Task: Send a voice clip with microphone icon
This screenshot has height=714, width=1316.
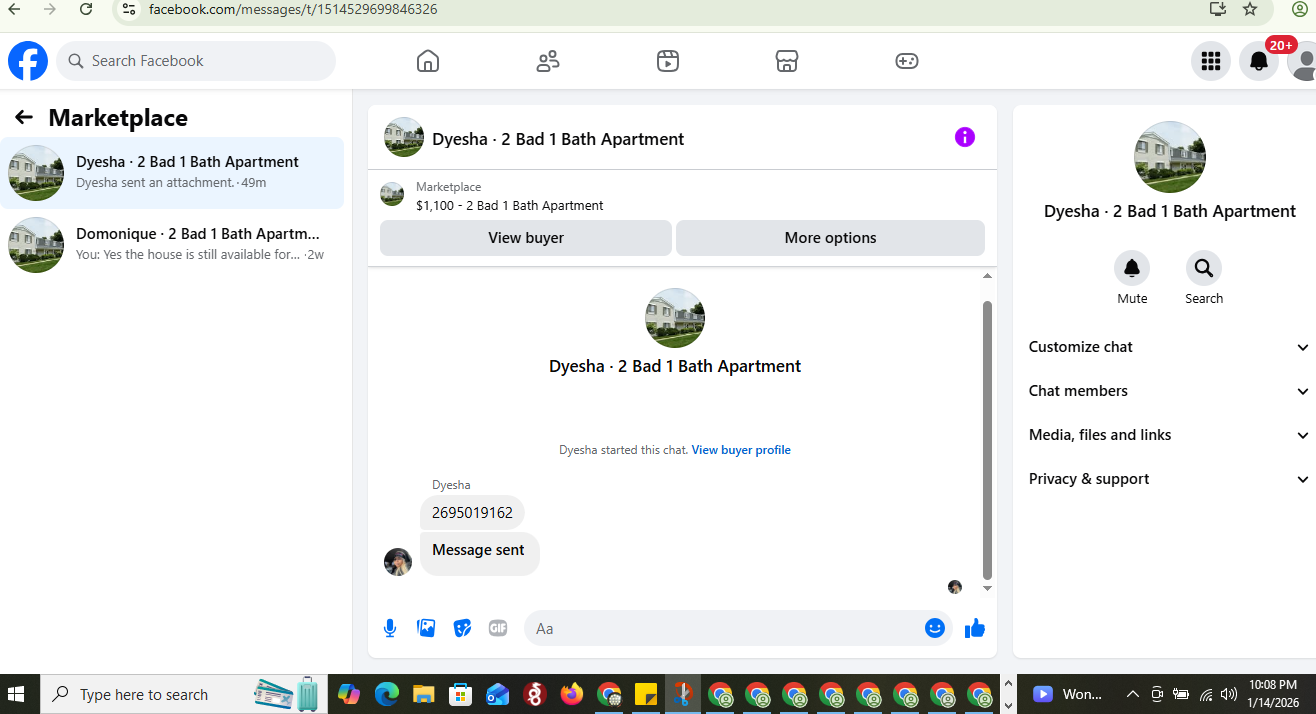Action: (390, 628)
